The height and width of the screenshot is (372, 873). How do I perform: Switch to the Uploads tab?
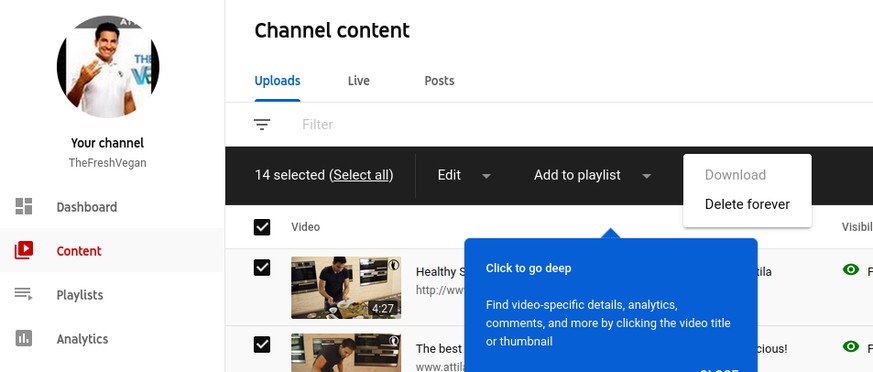point(277,81)
